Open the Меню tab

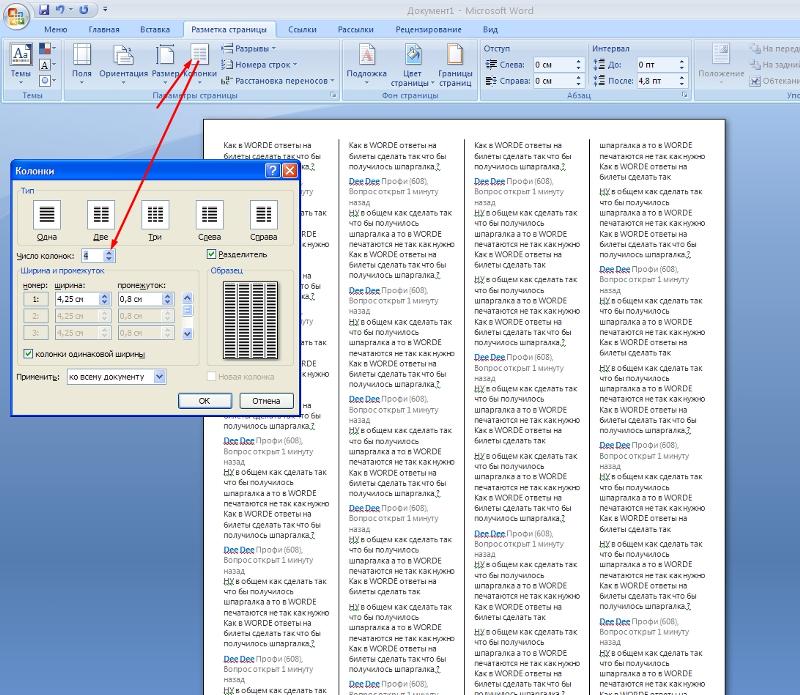coord(56,30)
